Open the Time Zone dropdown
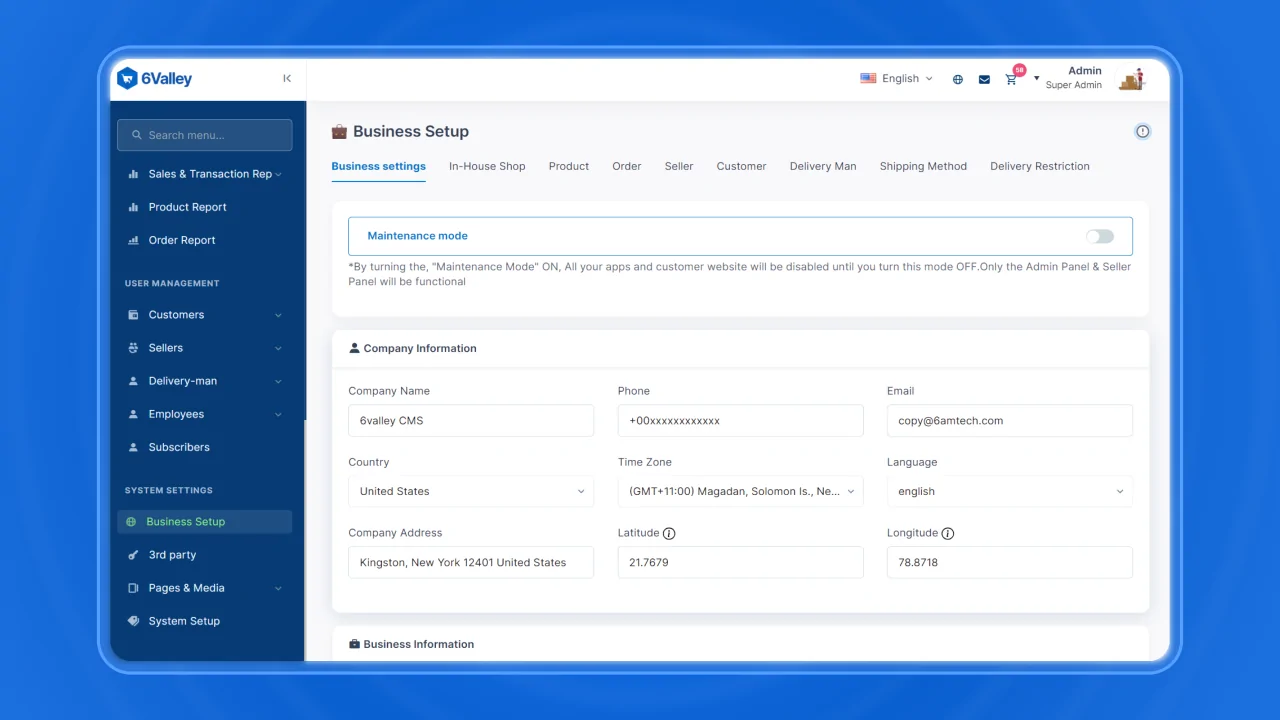 tap(740, 492)
